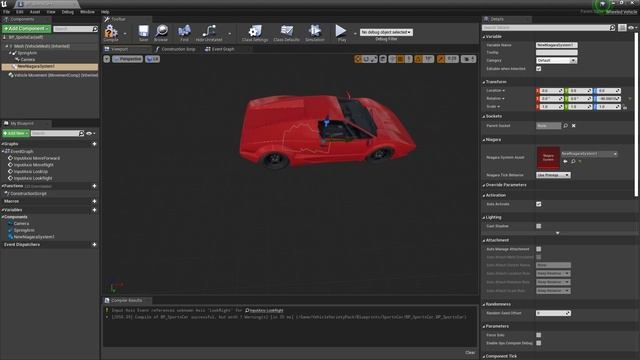The height and width of the screenshot is (360, 640).
Task: Collapse the Variable section
Action: [484, 37]
